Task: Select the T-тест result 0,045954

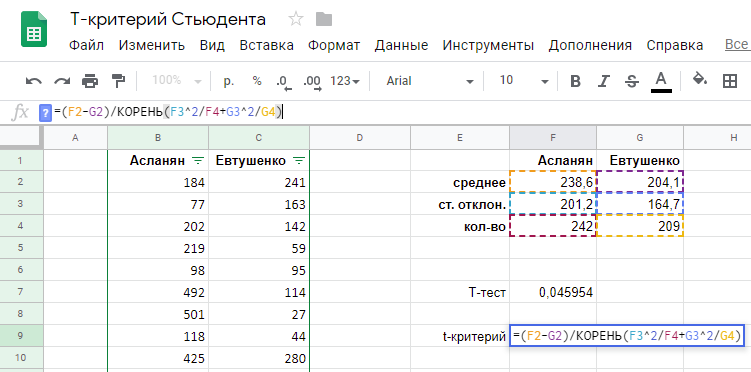Action: pos(553,292)
